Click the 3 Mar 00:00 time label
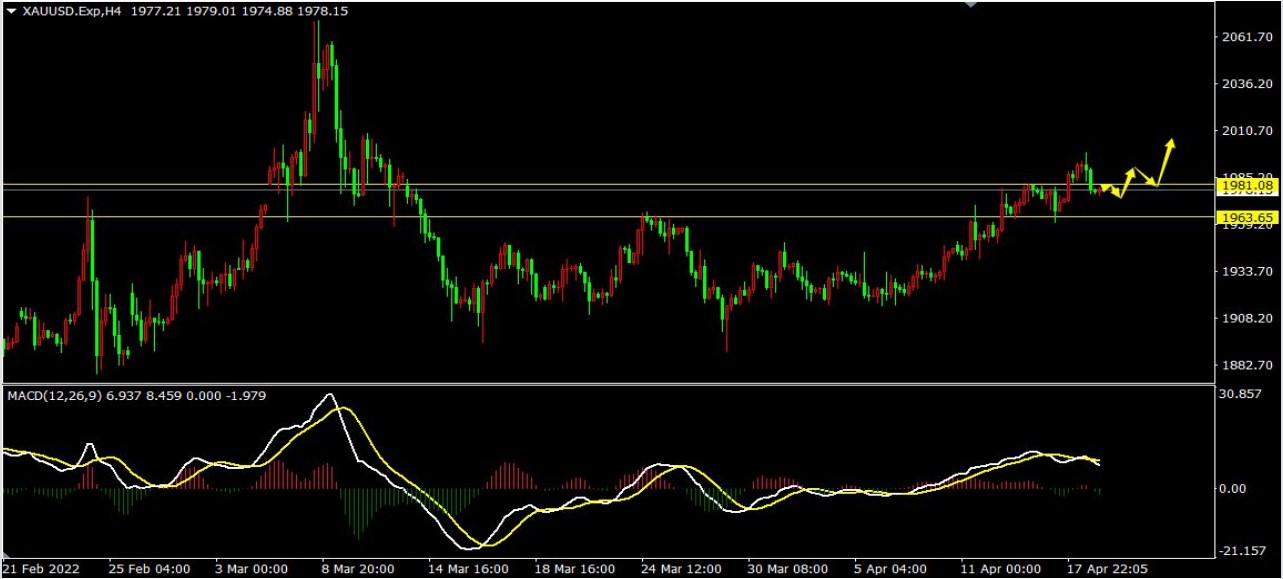This screenshot has width=1283, height=579. point(252,568)
